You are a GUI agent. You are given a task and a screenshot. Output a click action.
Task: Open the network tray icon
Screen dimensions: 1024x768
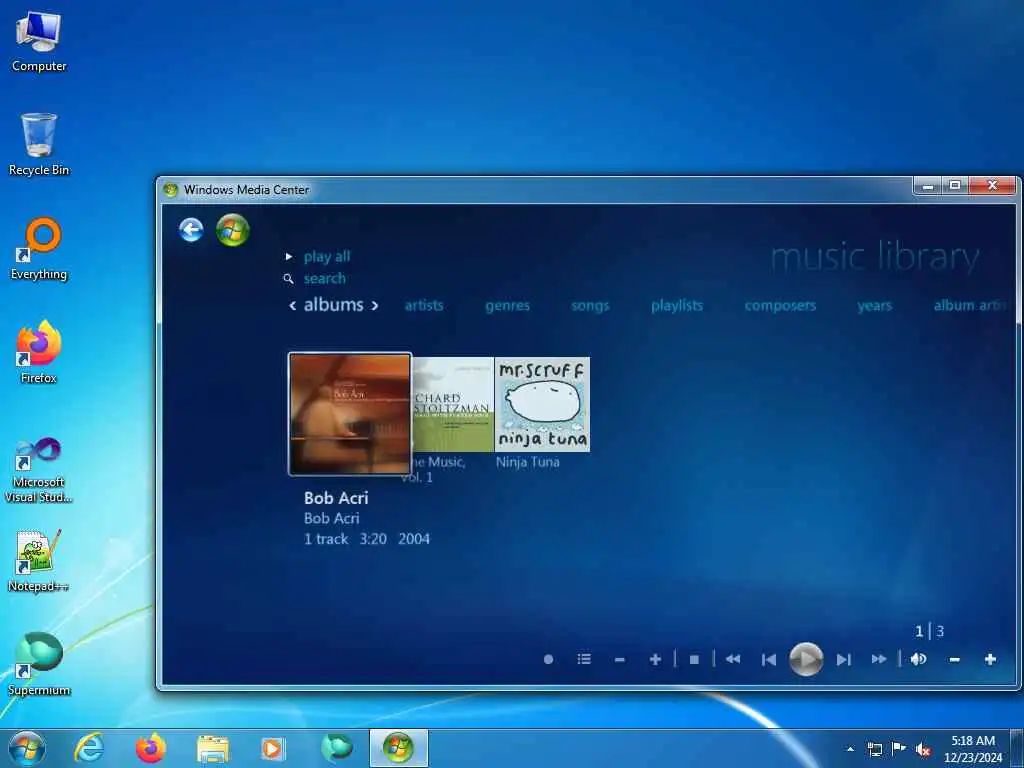[x=874, y=749]
